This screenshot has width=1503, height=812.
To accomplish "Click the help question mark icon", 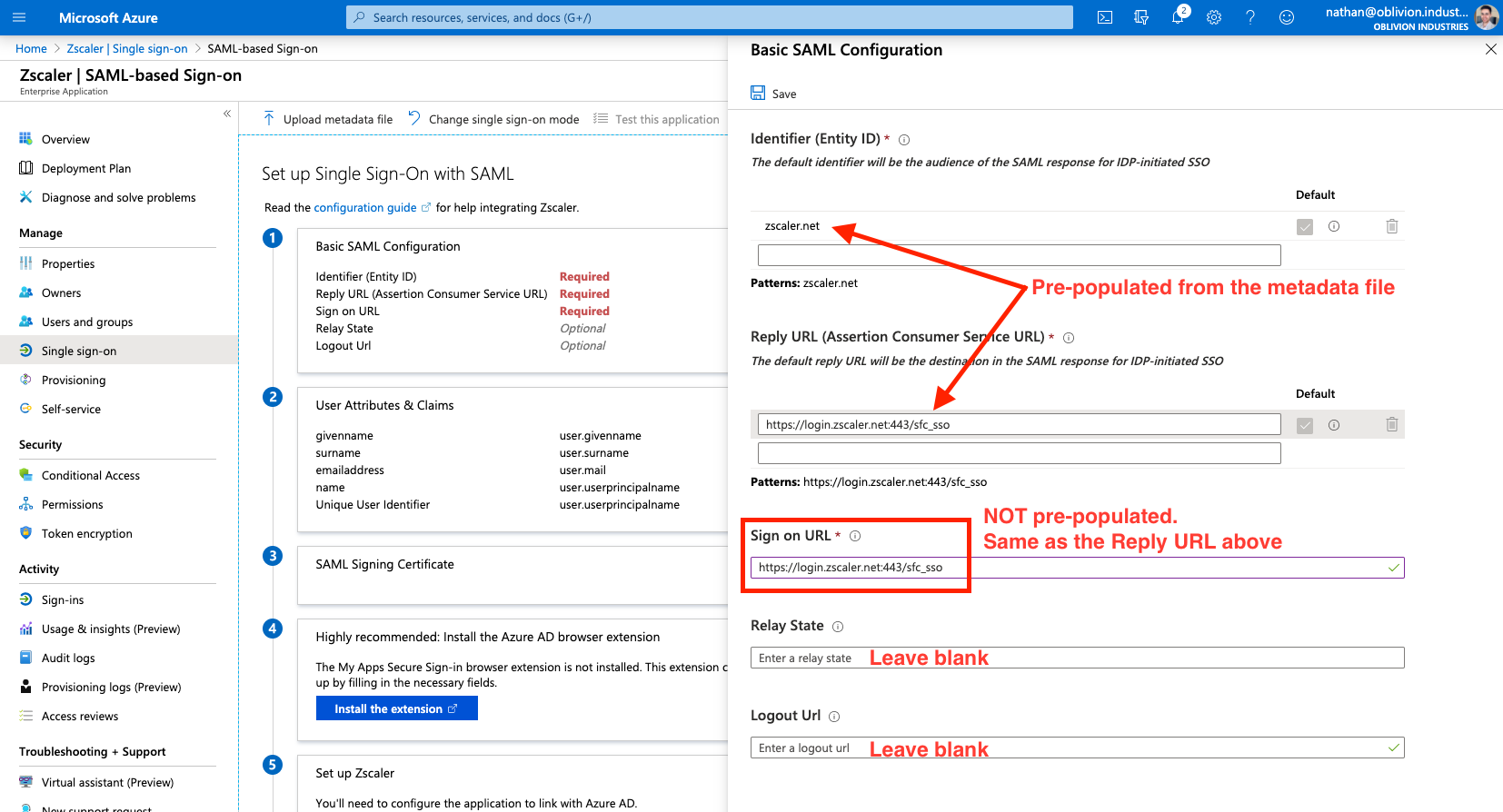I will [x=1250, y=17].
